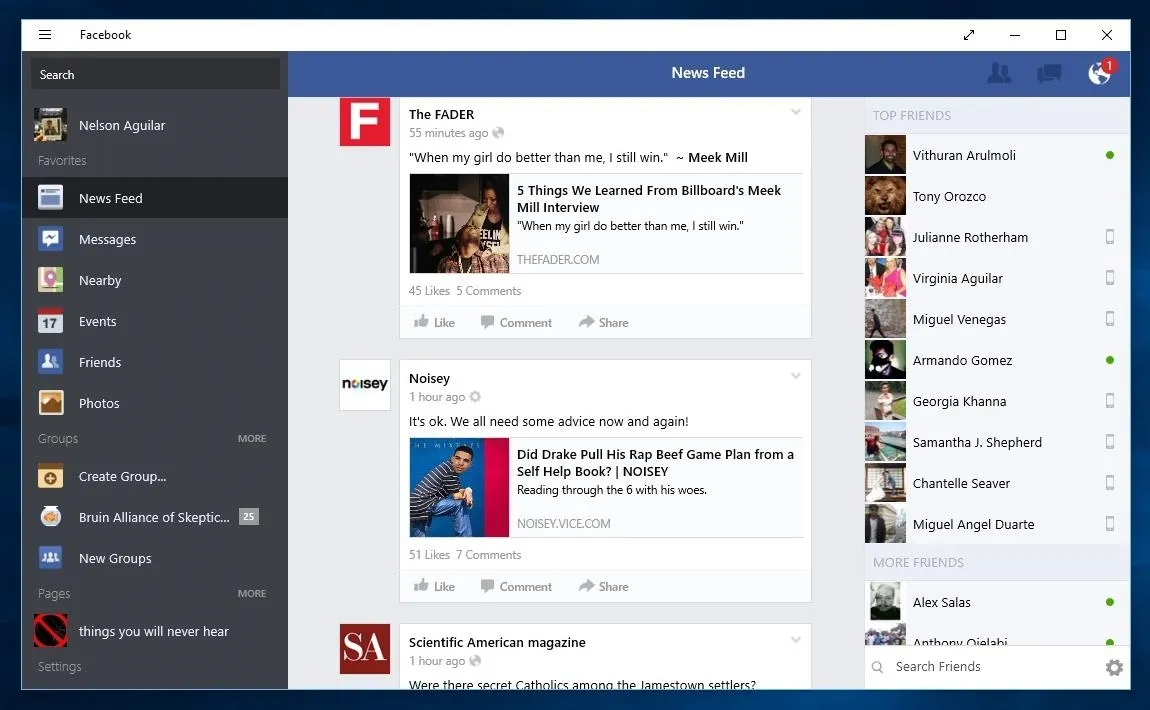This screenshot has height=710, width=1150.
Task: Open chat with Virginia Aguilar
Action: point(997,278)
